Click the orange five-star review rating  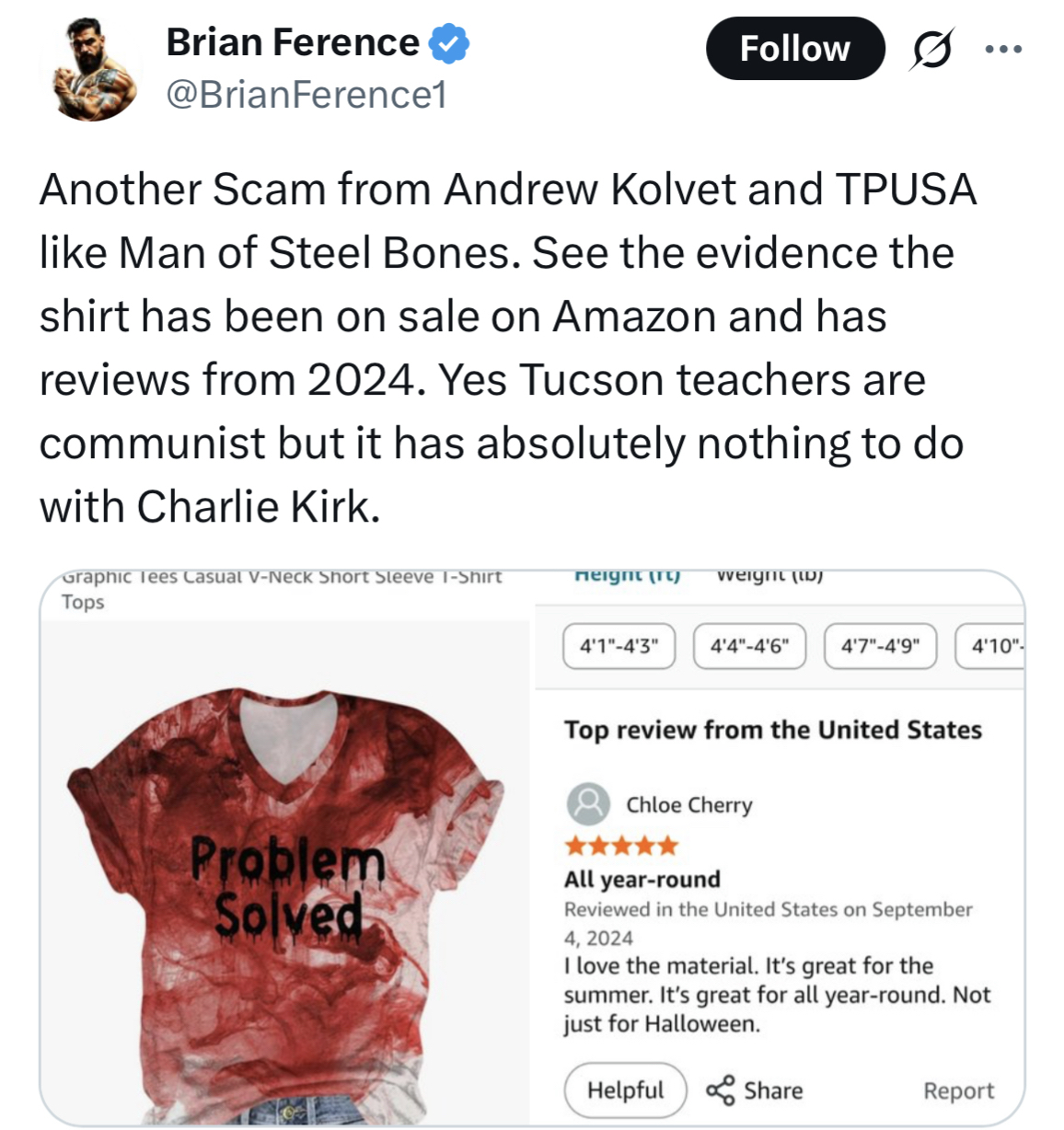[621, 845]
